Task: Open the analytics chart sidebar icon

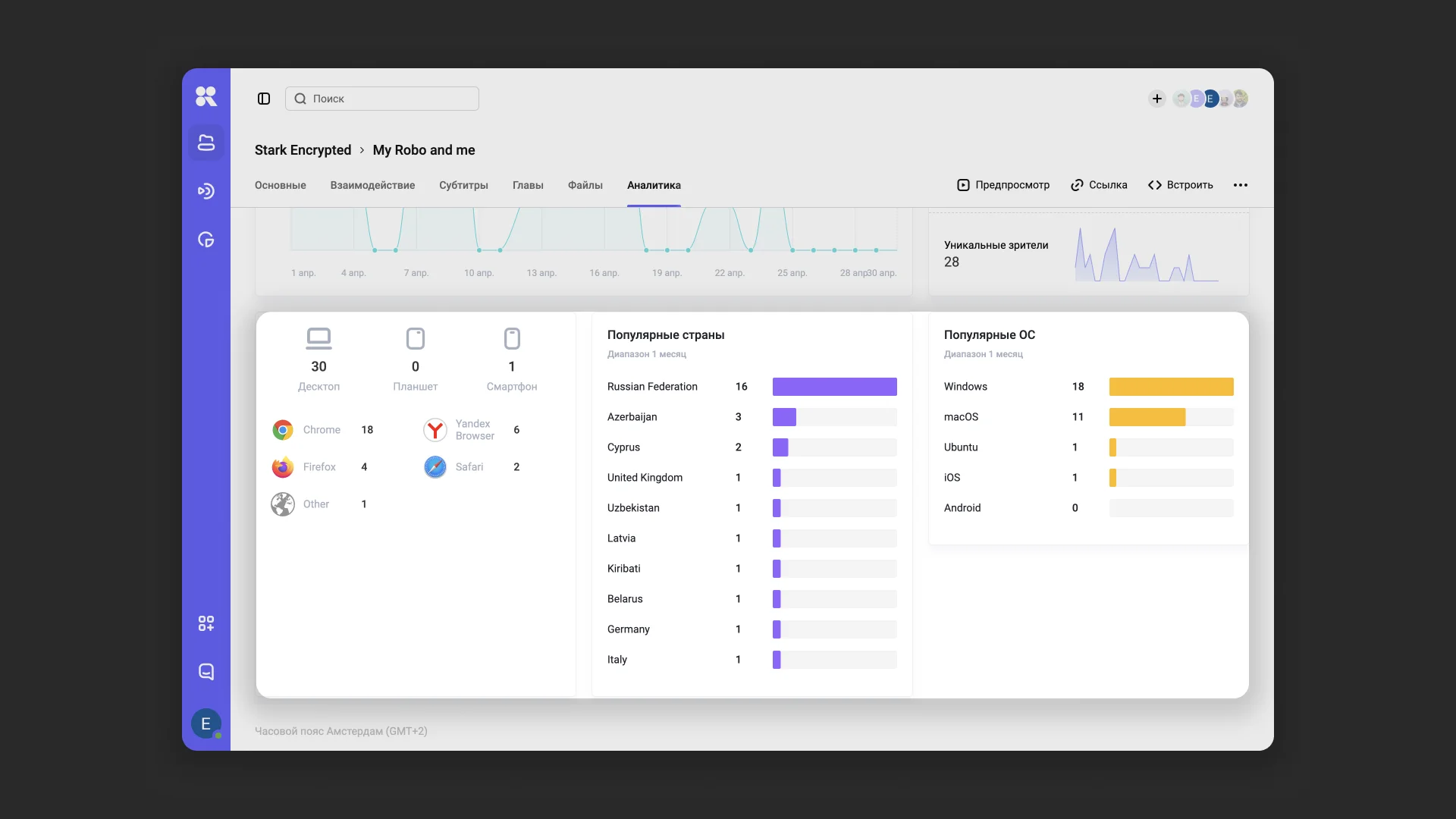Action: [x=206, y=240]
